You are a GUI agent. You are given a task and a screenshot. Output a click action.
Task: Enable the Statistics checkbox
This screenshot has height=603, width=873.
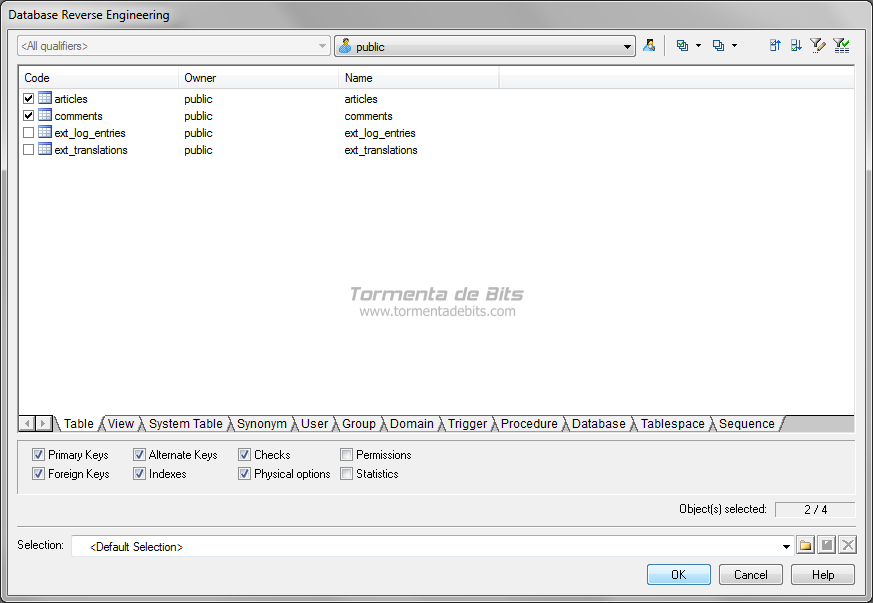click(x=346, y=474)
